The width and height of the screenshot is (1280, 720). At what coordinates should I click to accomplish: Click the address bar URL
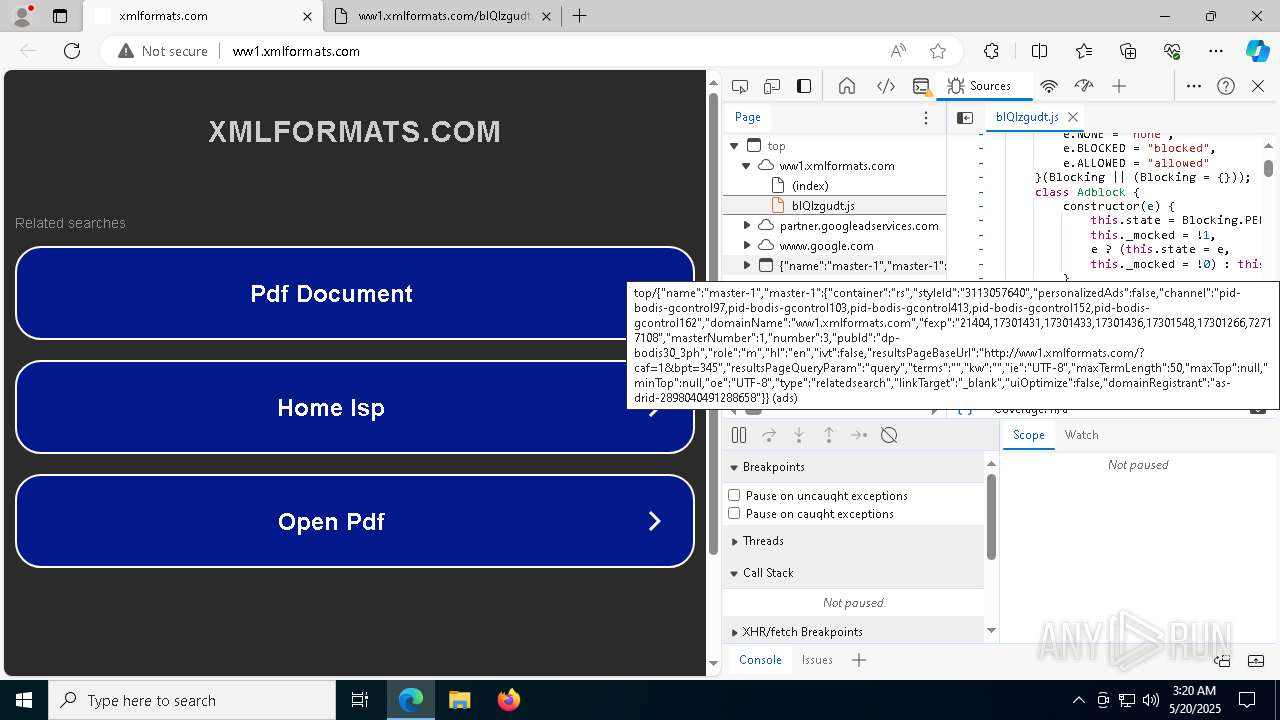[296, 51]
